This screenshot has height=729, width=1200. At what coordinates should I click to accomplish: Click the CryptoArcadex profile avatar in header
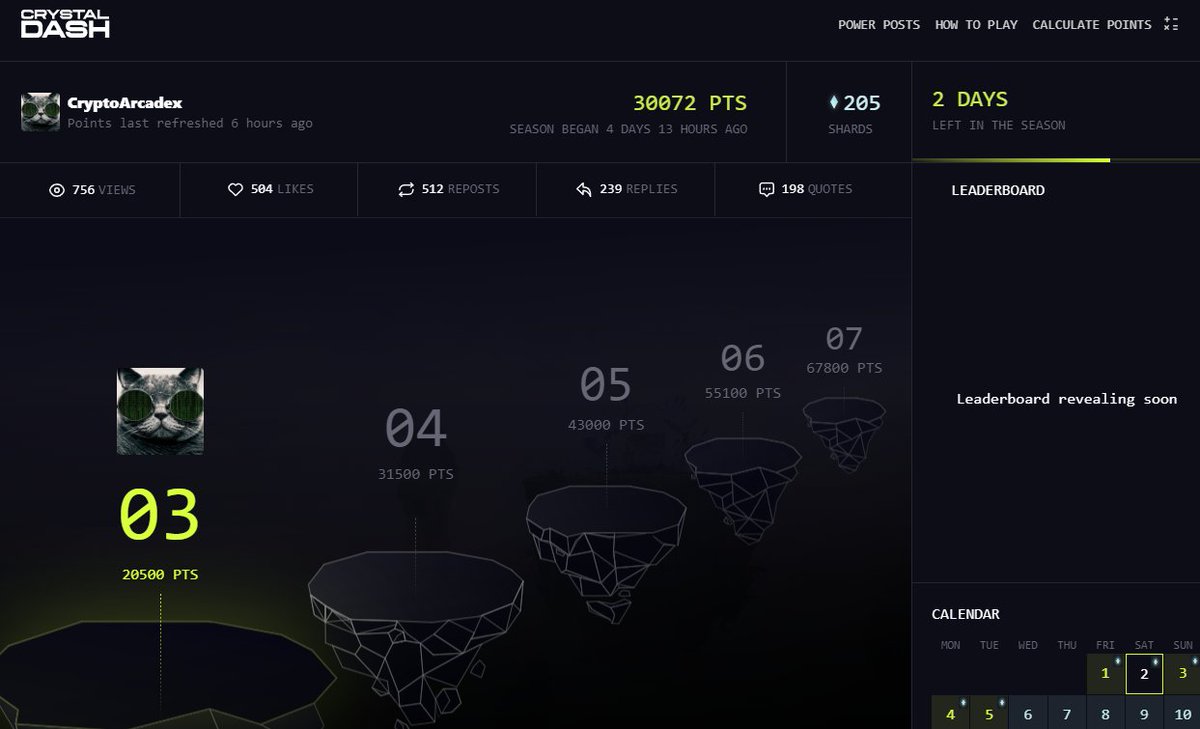click(41, 112)
